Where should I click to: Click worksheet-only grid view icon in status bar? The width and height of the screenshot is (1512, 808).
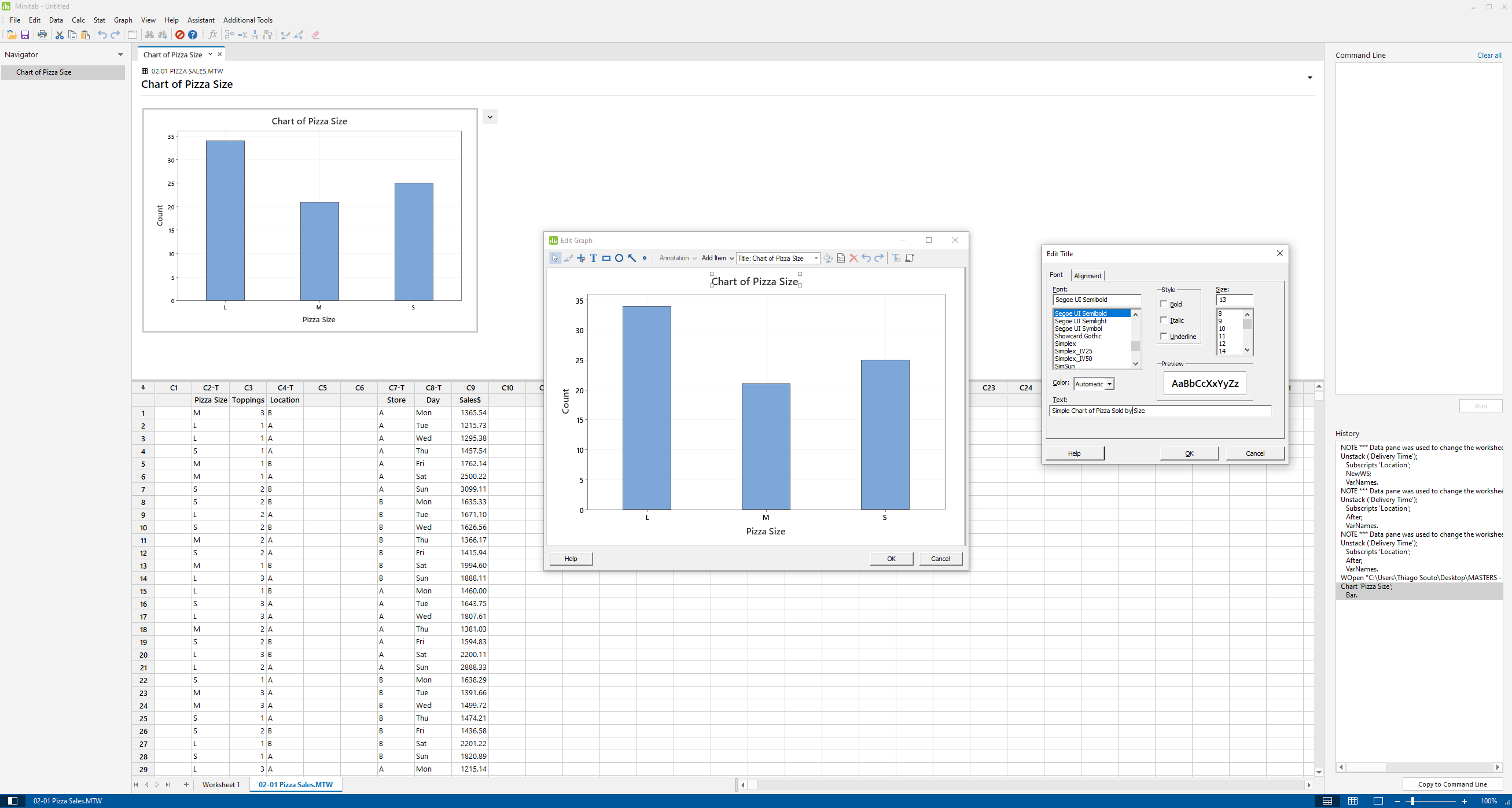point(1353,801)
